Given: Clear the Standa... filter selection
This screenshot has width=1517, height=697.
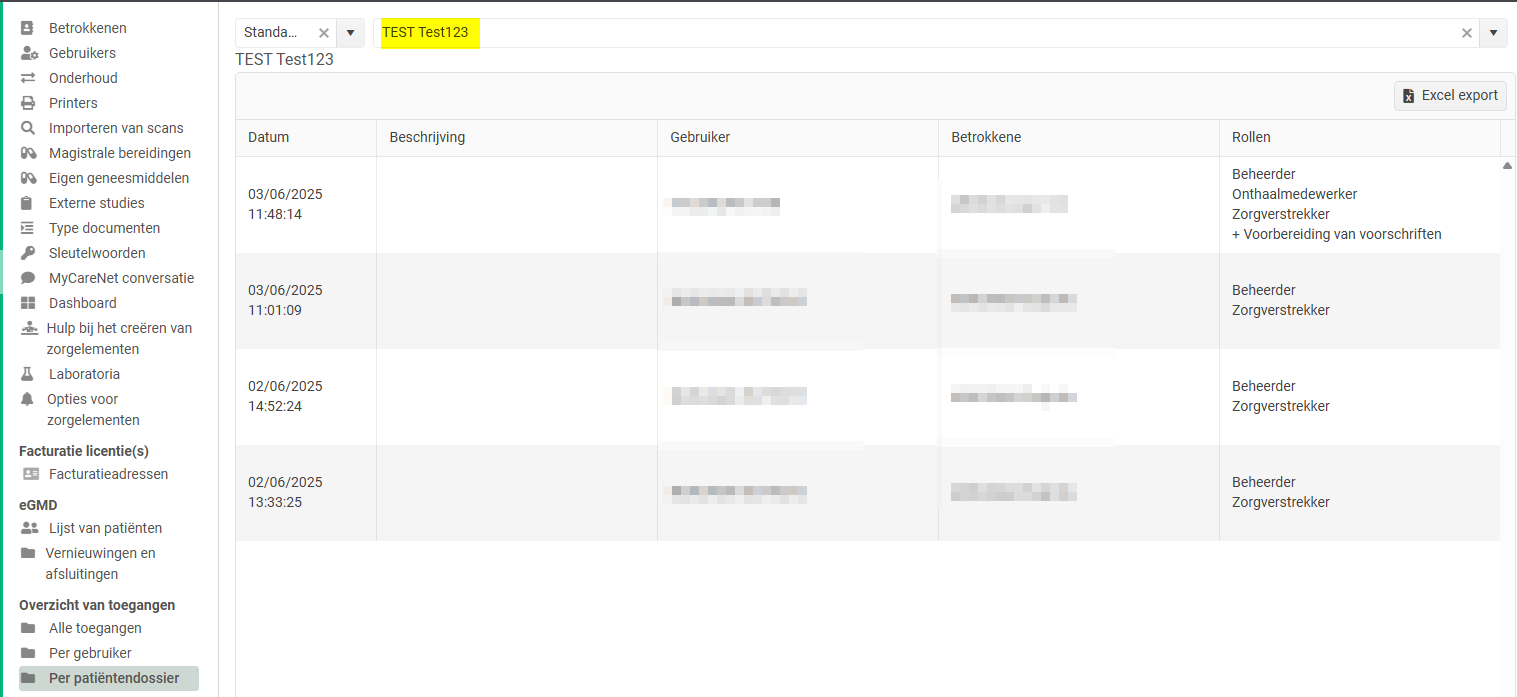Looking at the screenshot, I should pyautogui.click(x=323, y=33).
